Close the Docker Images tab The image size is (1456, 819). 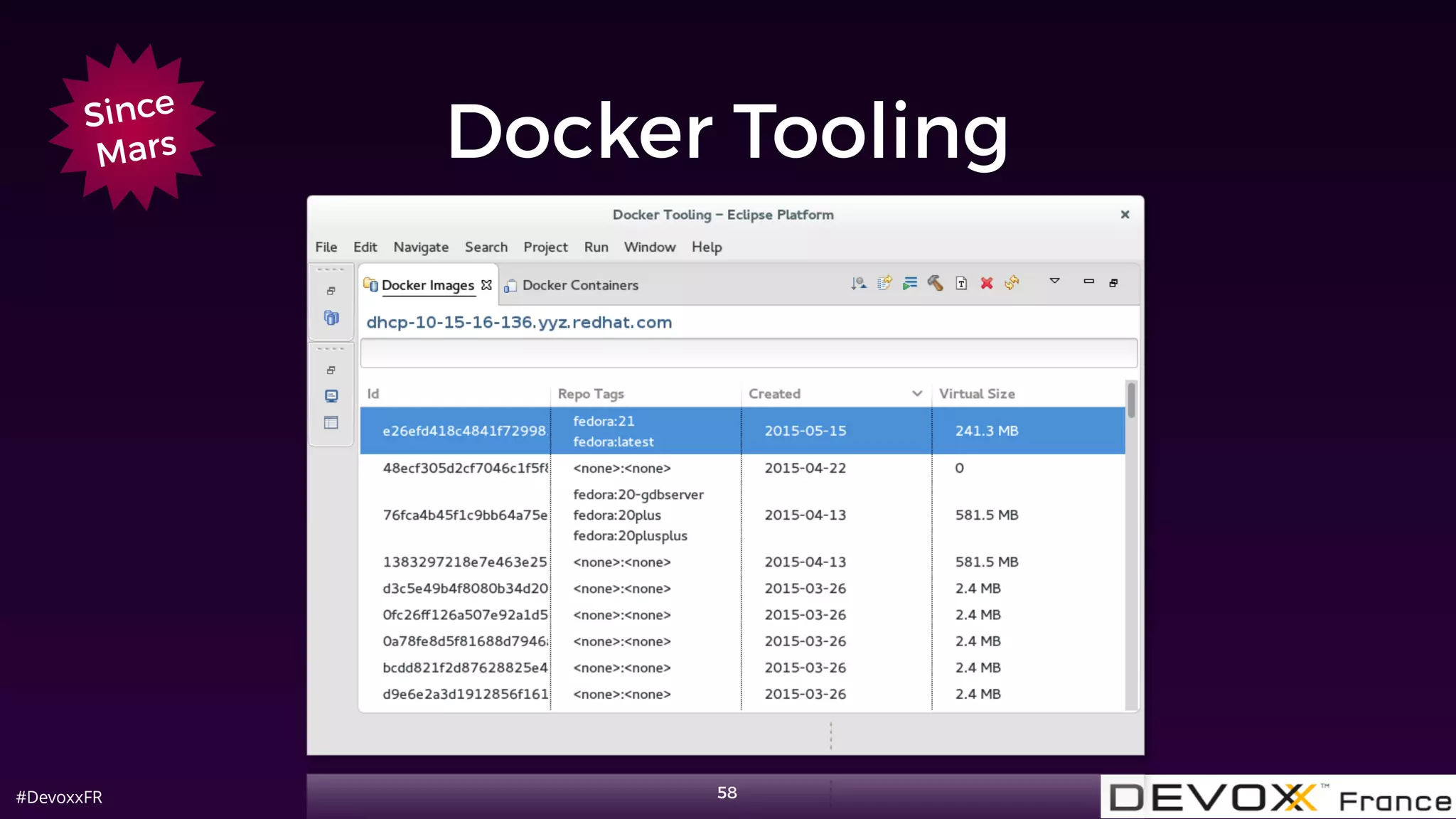486,284
